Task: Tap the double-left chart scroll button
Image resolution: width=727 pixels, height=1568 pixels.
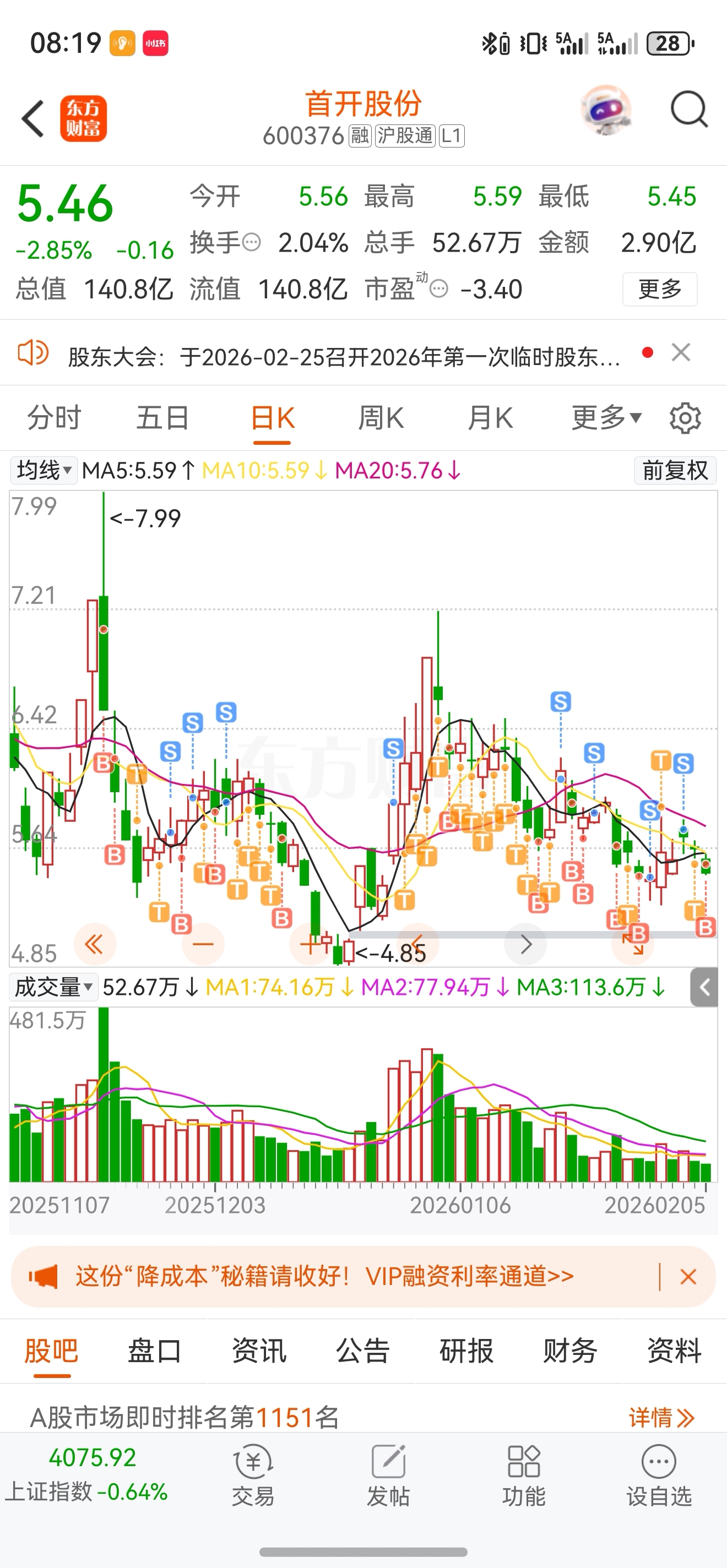Action: (94, 945)
